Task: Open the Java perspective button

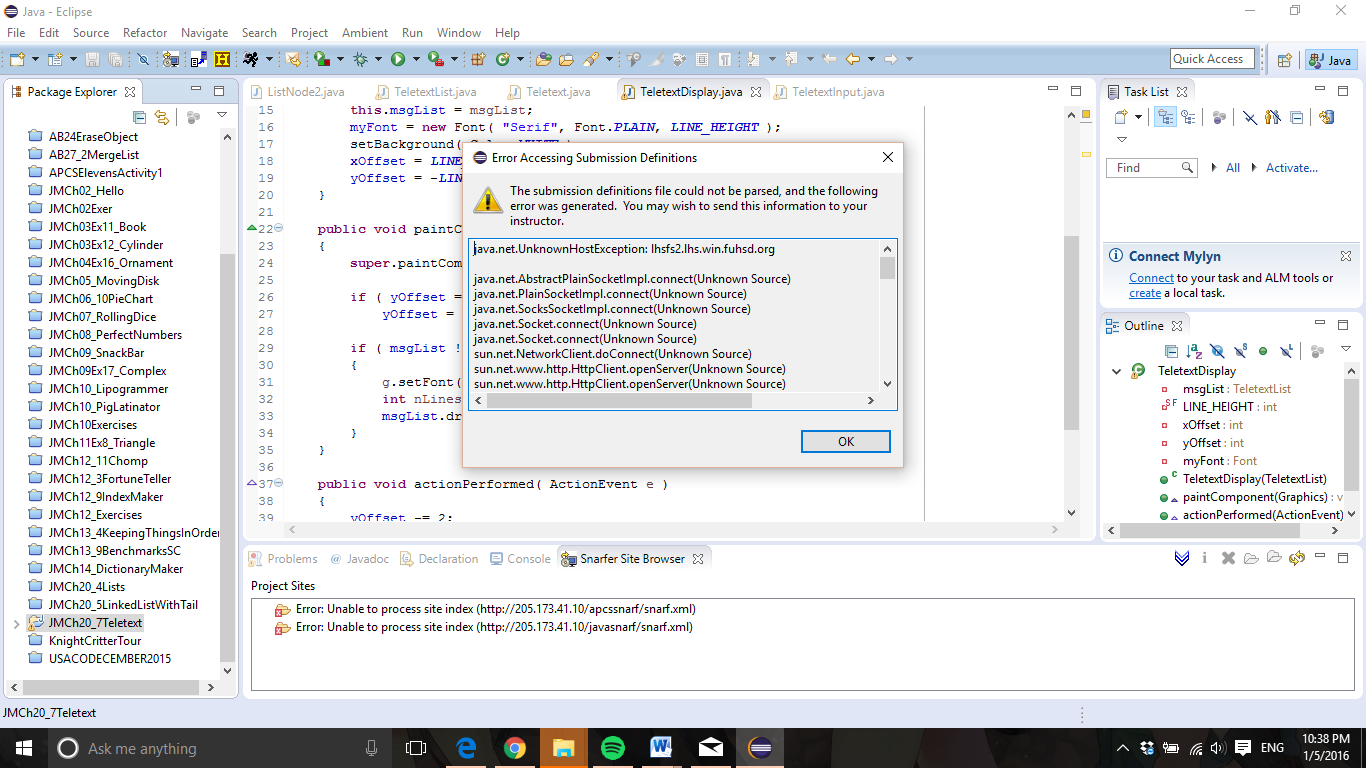Action: [x=1330, y=60]
